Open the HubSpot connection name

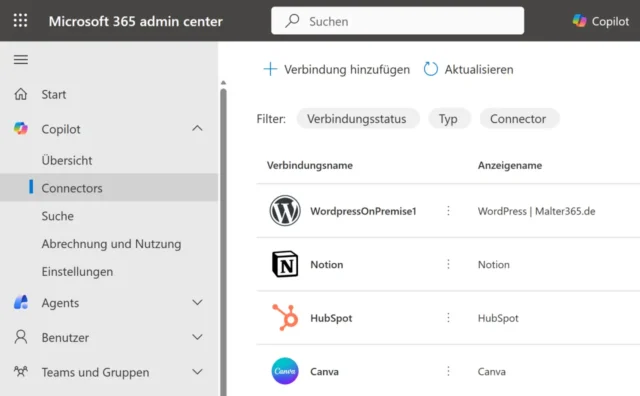point(331,318)
